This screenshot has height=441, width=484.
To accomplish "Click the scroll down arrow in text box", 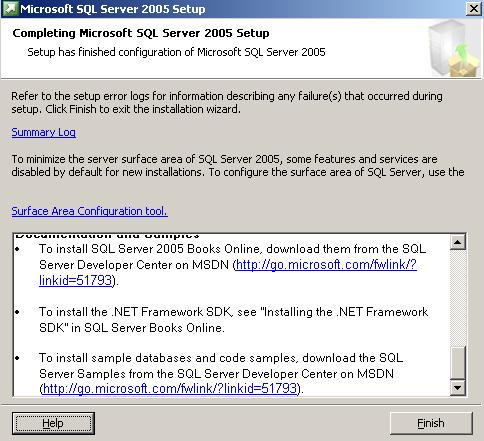I will (x=458, y=388).
